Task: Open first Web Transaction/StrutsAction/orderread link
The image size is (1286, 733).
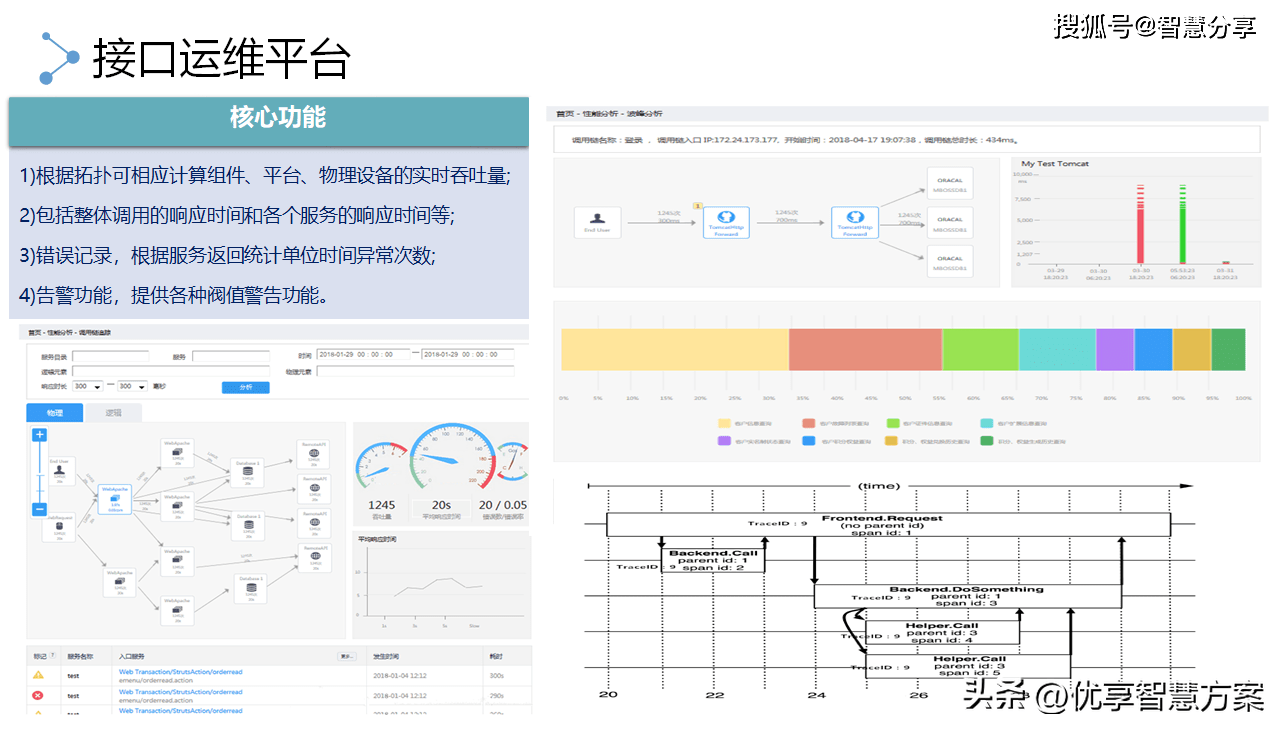Action: pyautogui.click(x=180, y=672)
